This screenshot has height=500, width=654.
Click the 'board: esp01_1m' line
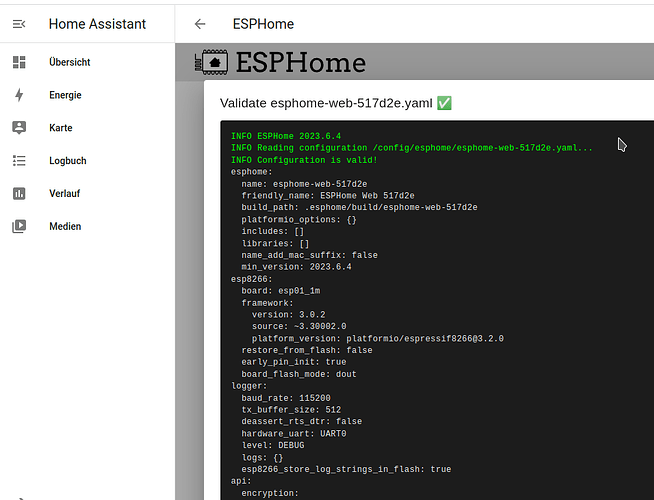coord(281,291)
